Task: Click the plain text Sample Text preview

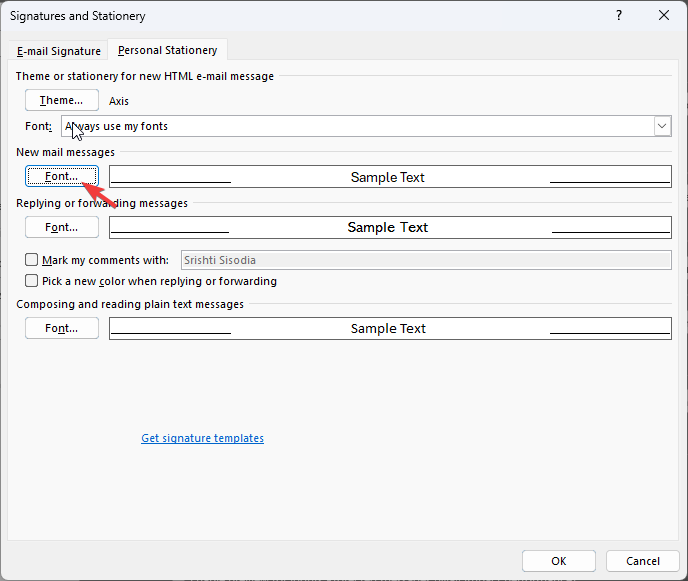Action: pyautogui.click(x=390, y=328)
